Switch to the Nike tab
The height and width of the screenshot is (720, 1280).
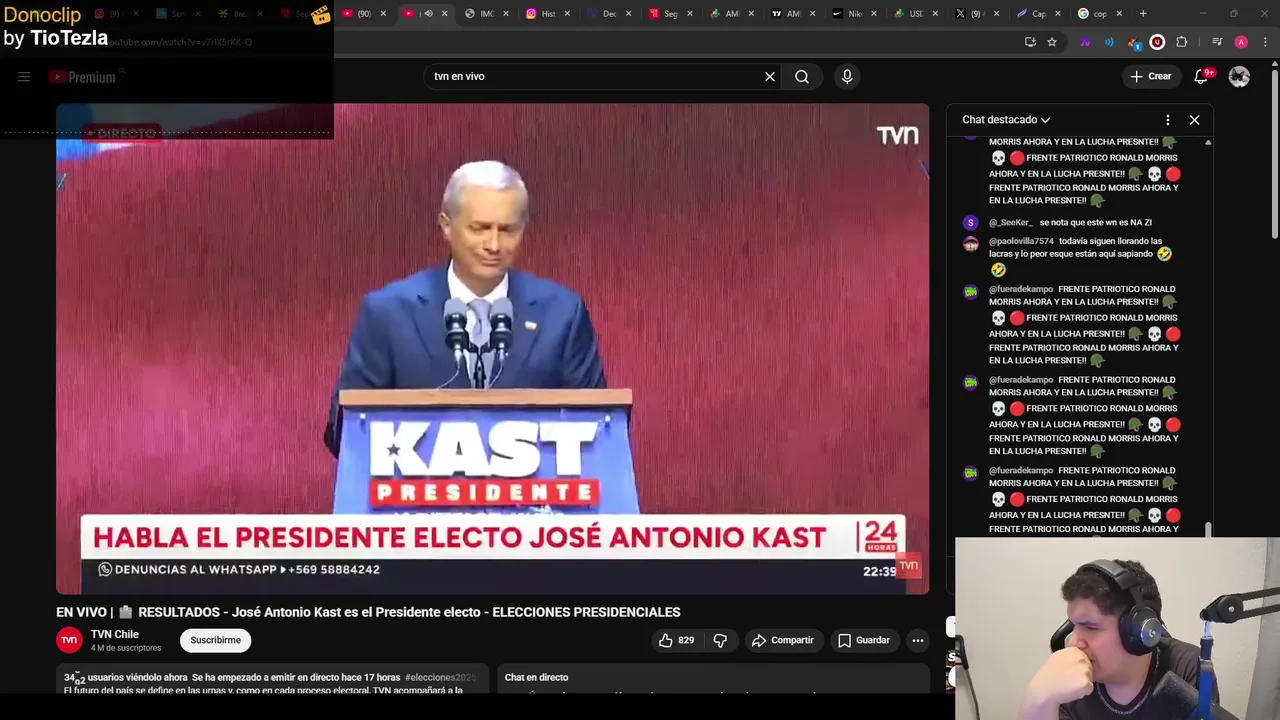853,14
